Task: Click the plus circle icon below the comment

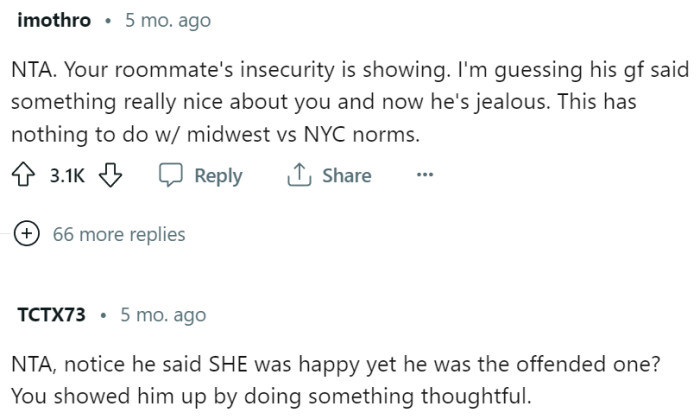Action: coord(27,235)
